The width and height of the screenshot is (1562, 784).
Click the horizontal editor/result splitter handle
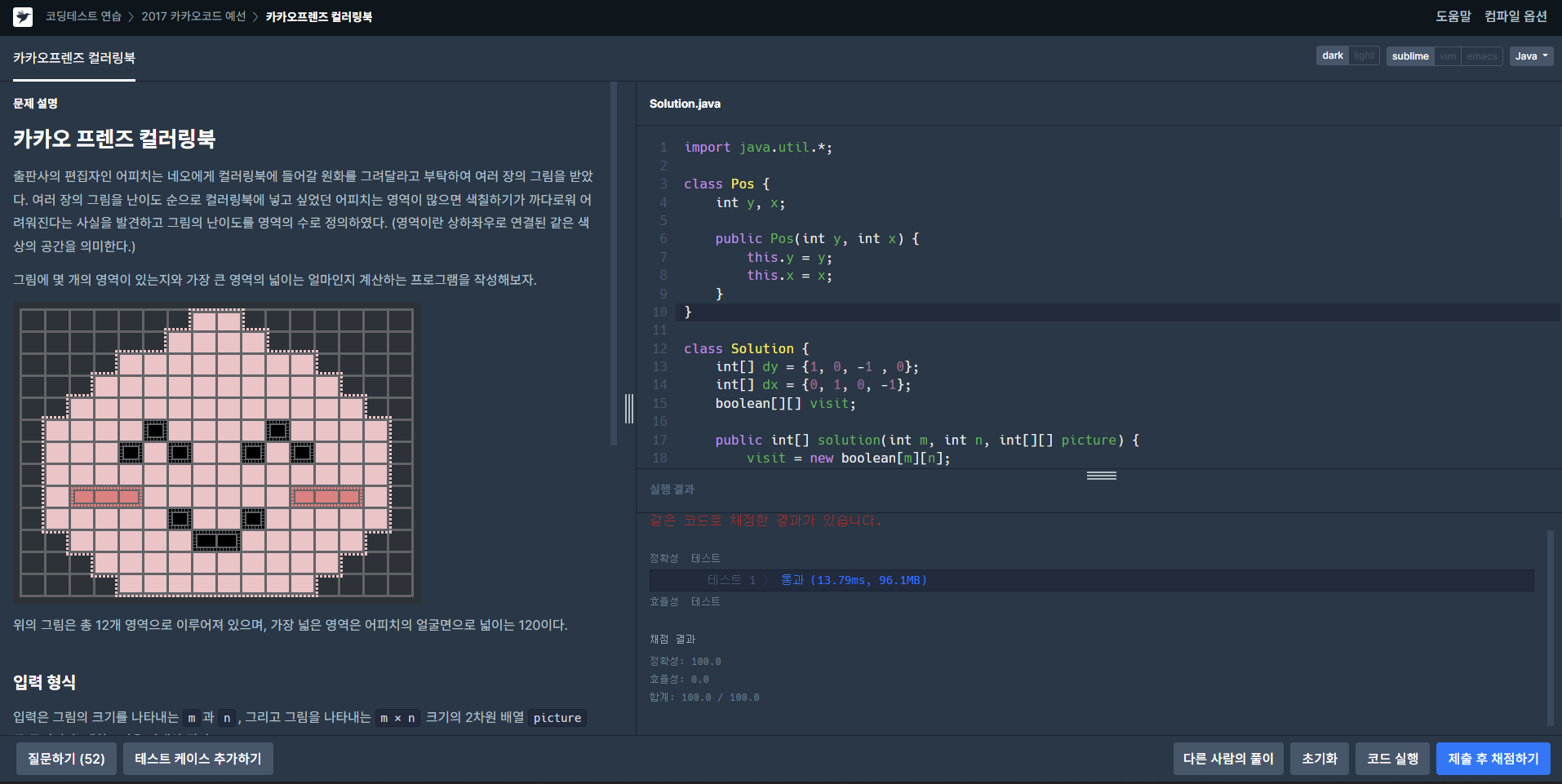pyautogui.click(x=1101, y=476)
